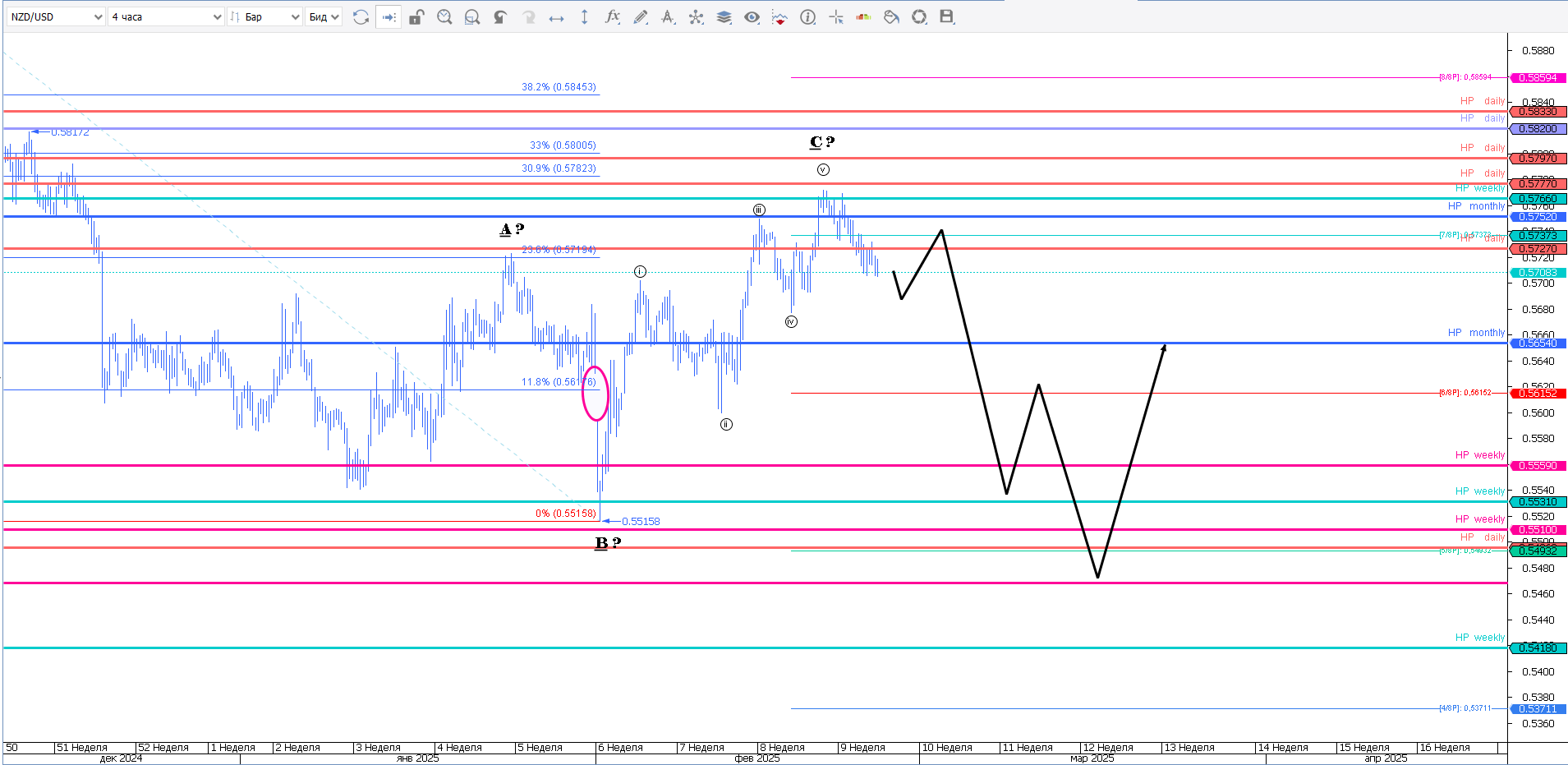Click the circled wave (ii) marker
The height and width of the screenshot is (765, 1568).
[x=726, y=424]
